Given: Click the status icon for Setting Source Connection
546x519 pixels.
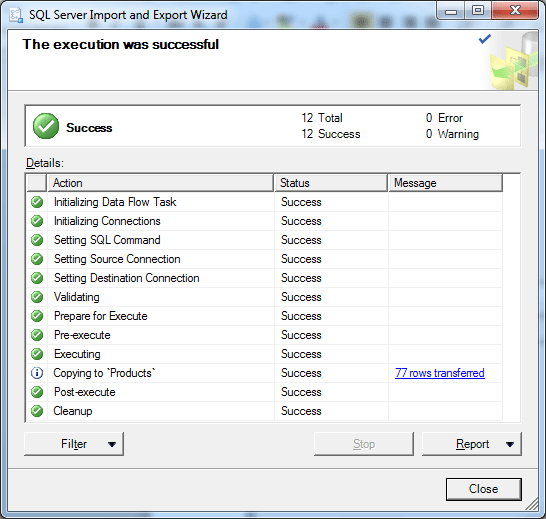Looking at the screenshot, I should click(37, 259).
